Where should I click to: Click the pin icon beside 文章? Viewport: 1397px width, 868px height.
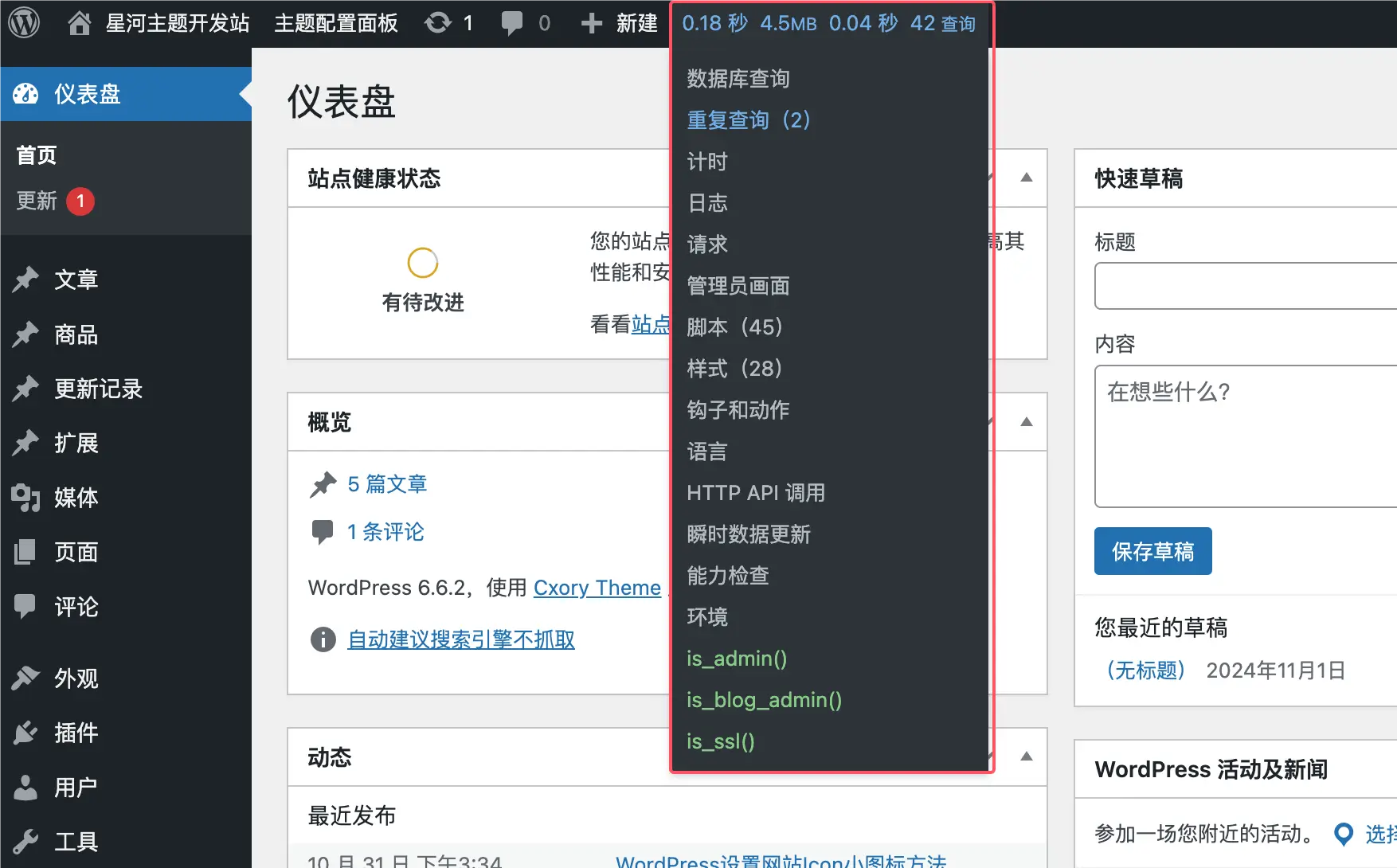[x=25, y=280]
